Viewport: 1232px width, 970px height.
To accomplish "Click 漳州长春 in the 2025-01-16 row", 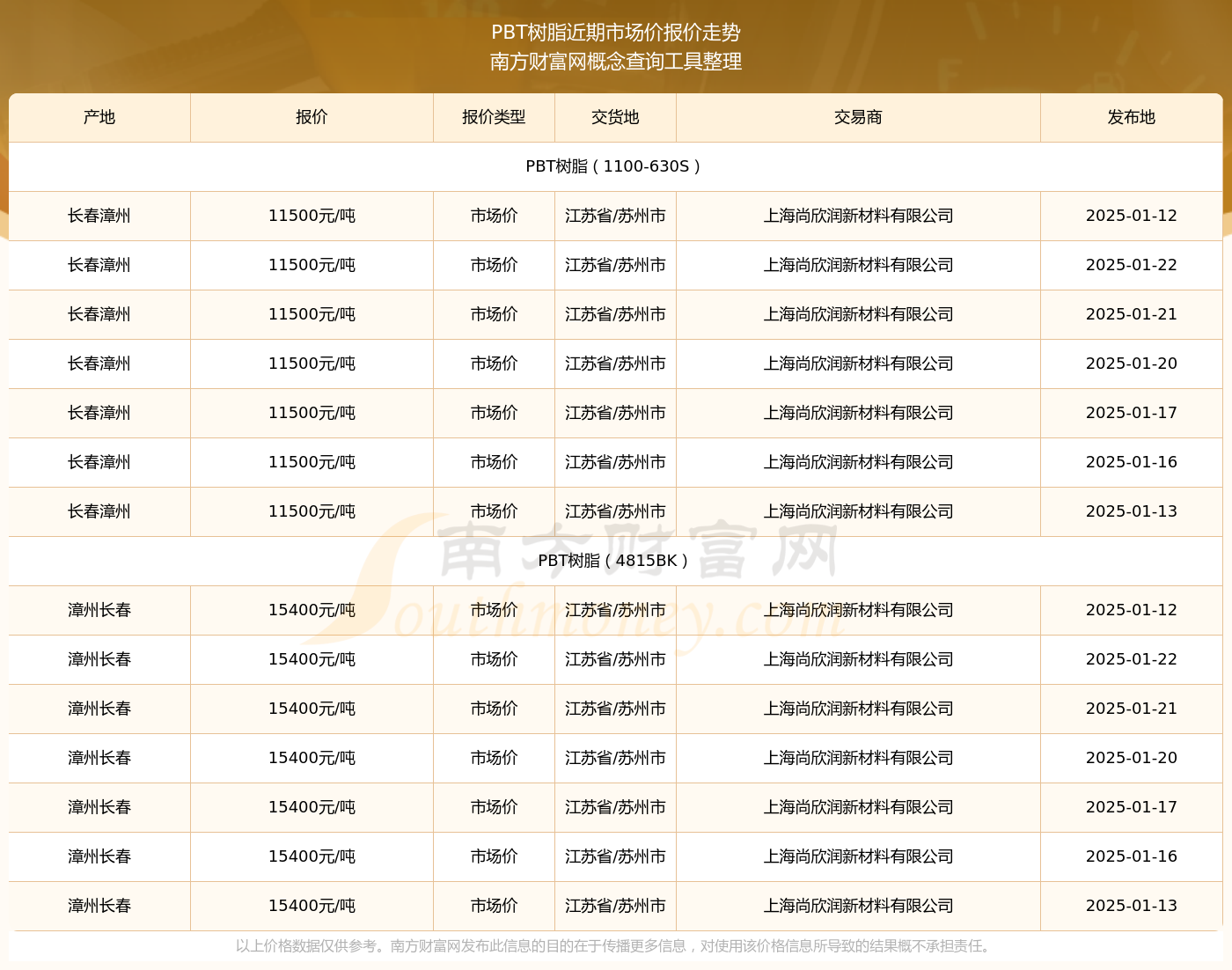I will (x=99, y=856).
